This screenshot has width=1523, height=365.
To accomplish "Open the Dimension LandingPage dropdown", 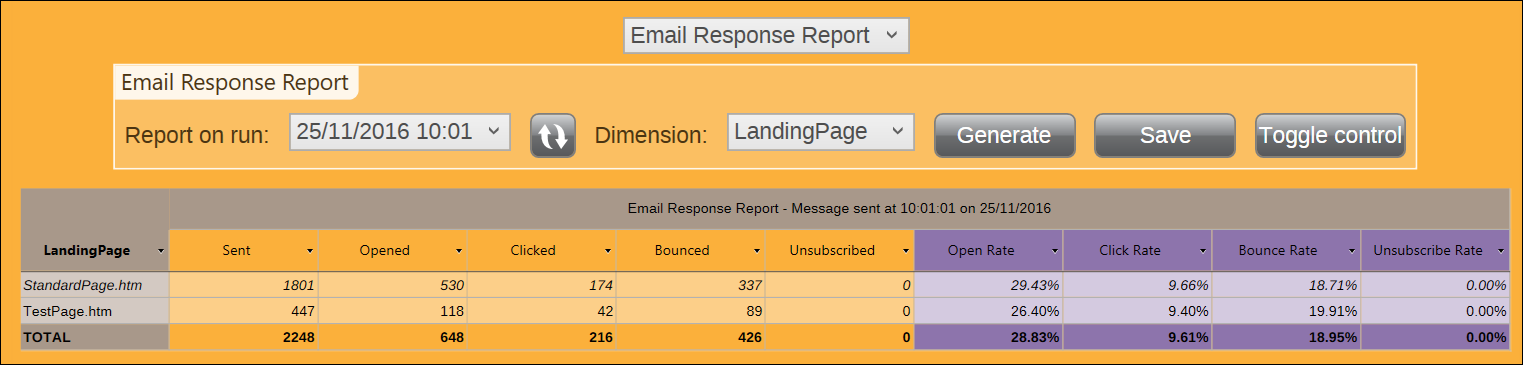I will 820,132.
